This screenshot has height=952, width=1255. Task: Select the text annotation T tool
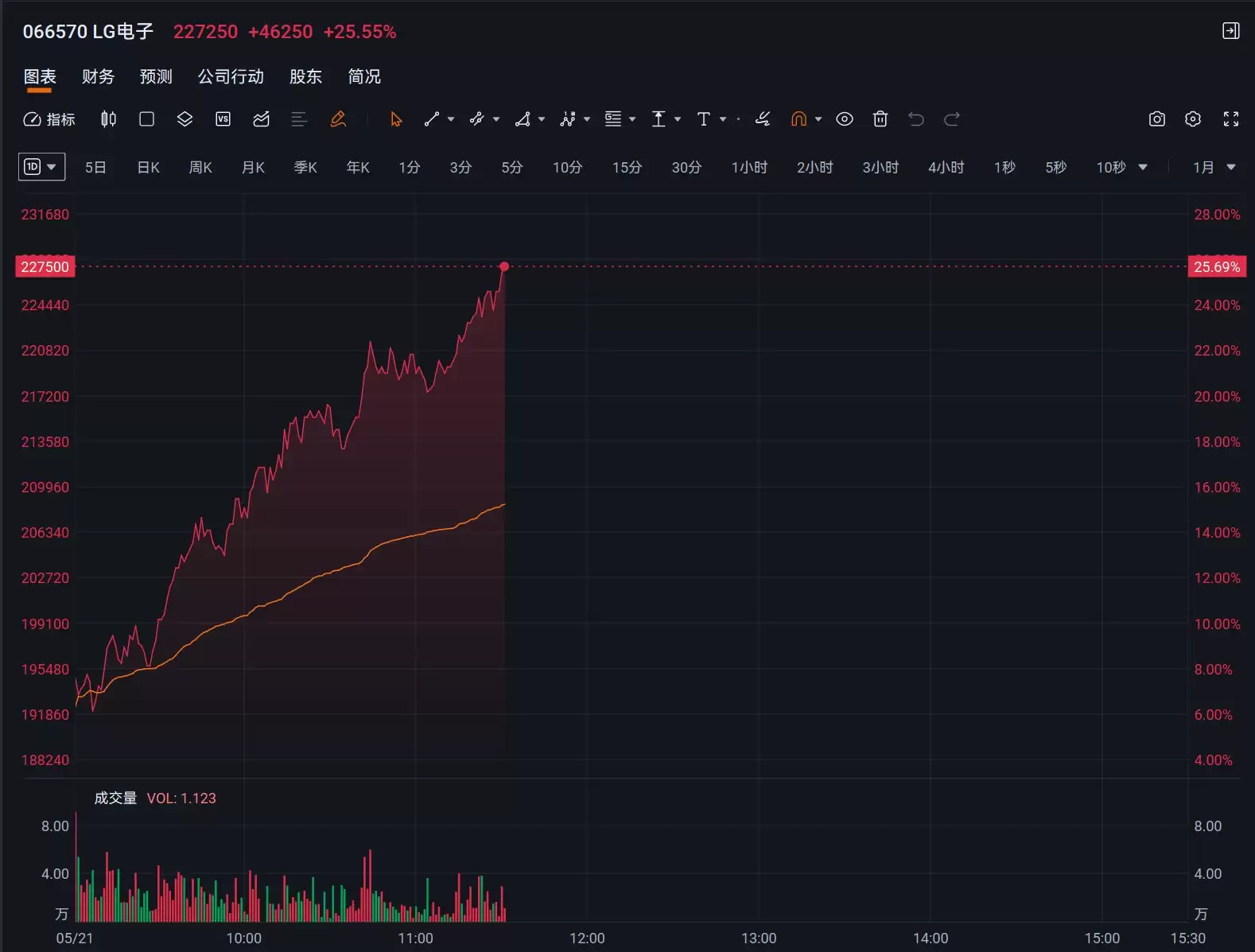704,119
